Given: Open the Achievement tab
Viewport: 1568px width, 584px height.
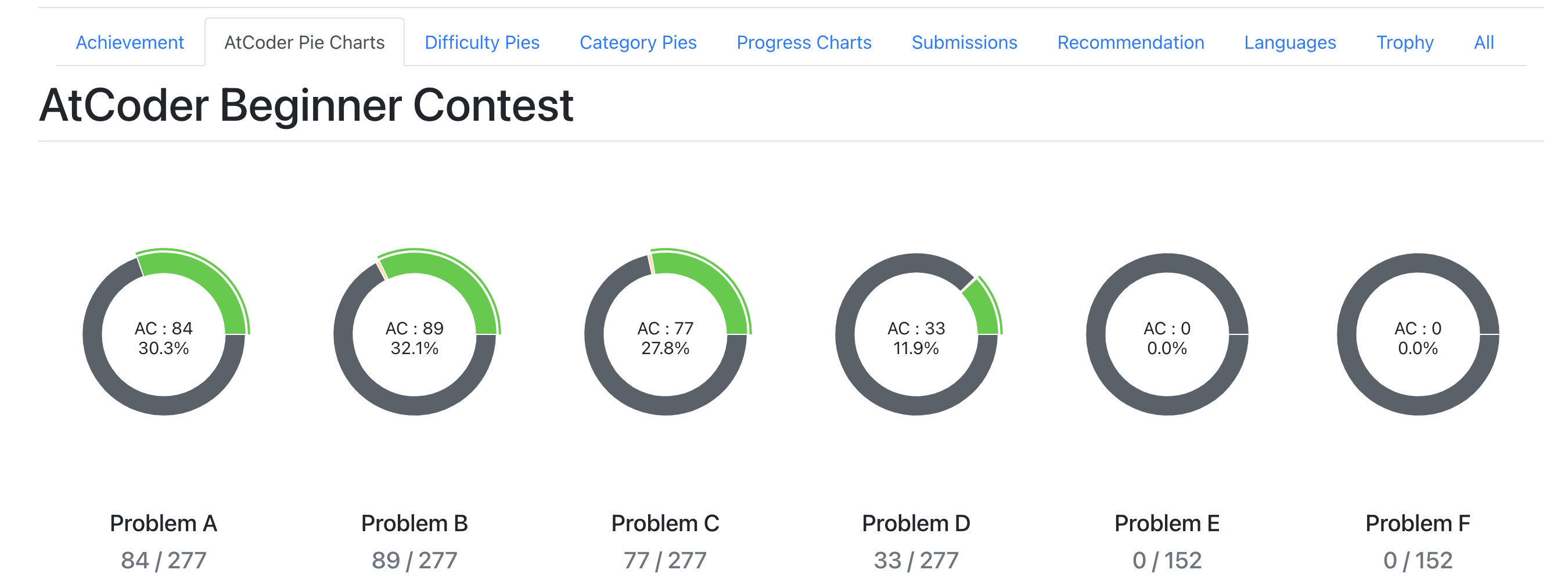Looking at the screenshot, I should (x=130, y=42).
